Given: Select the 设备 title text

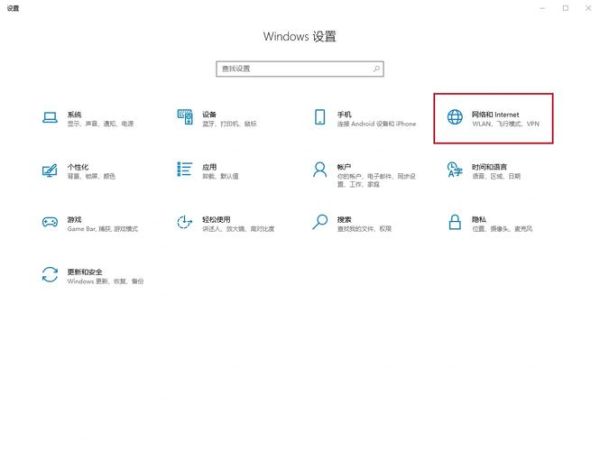Looking at the screenshot, I should tap(209, 114).
